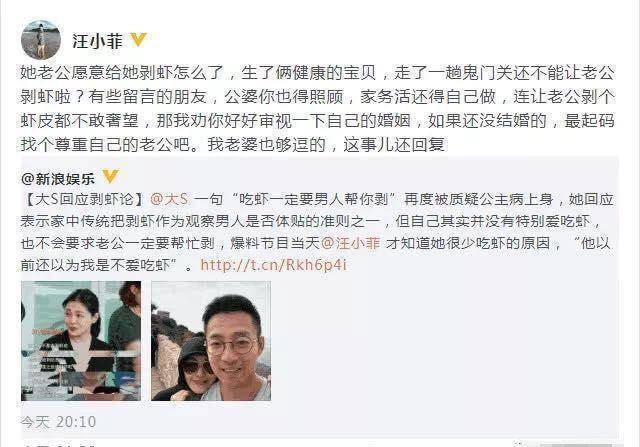Open the @大S mention in the repost
Screen dimensions: 640x447
[169, 199]
